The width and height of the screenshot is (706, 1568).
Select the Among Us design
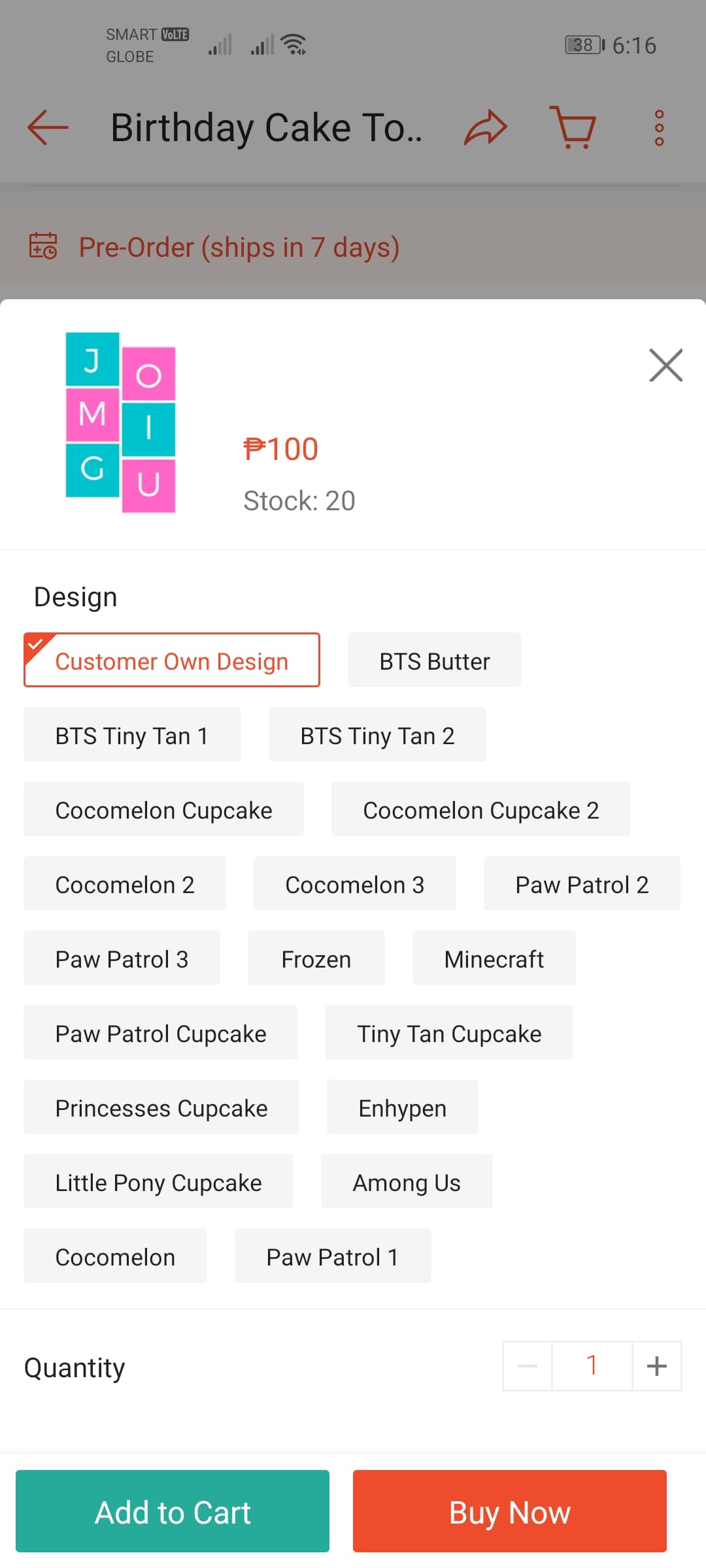(x=407, y=1182)
